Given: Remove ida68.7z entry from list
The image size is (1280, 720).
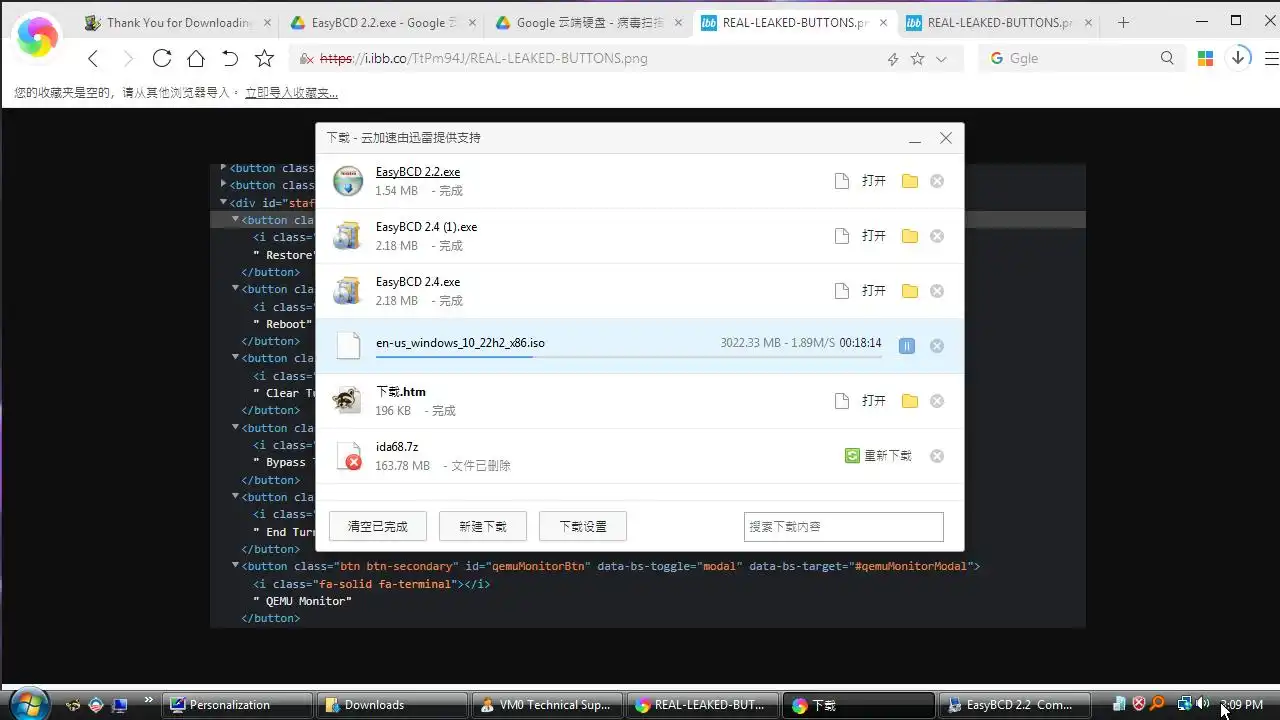Looking at the screenshot, I should 937,456.
